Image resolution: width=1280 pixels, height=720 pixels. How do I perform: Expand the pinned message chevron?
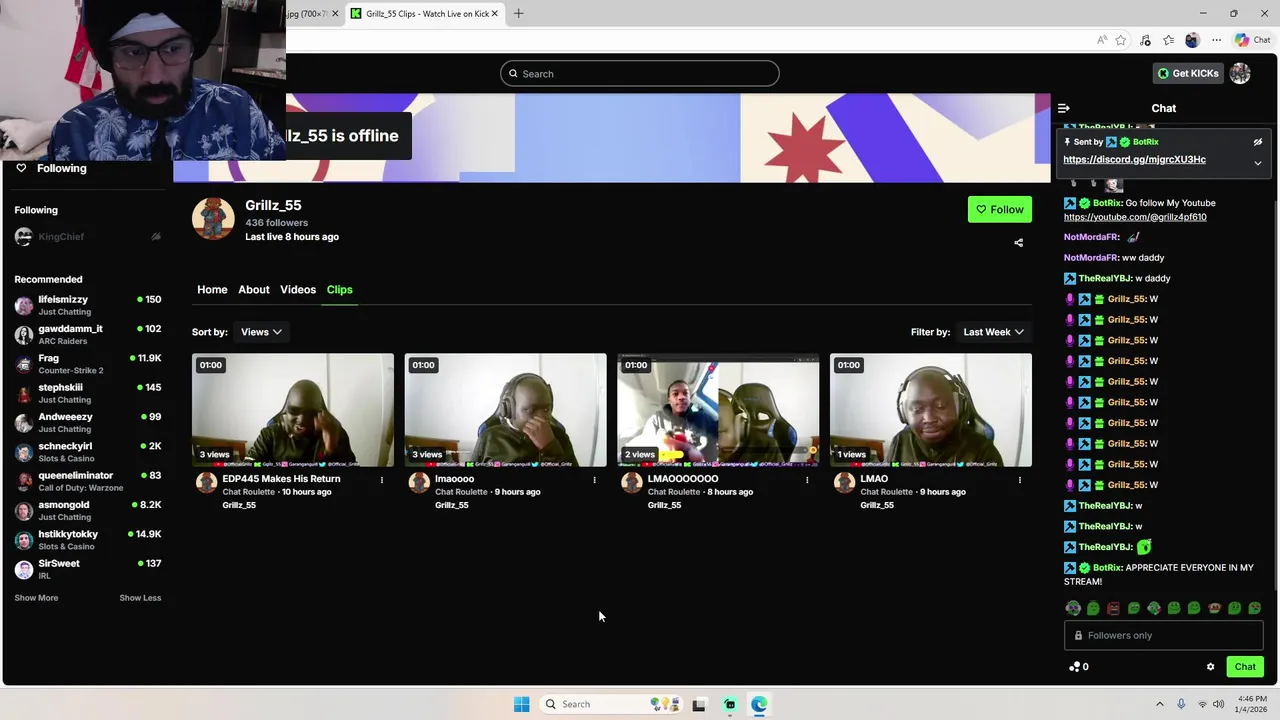(x=1258, y=163)
